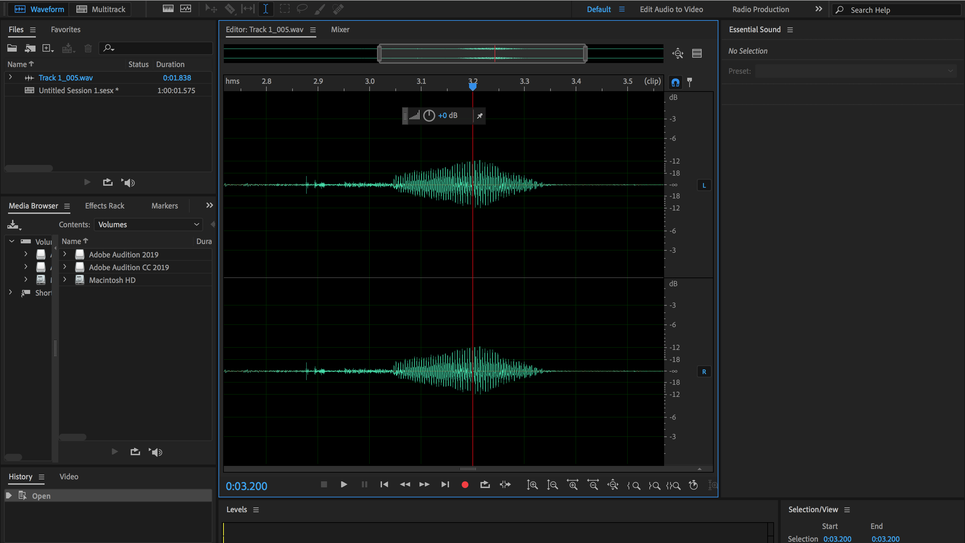Click the Zoom Out Full icon
The width and height of the screenshot is (965, 543).
click(x=613, y=485)
